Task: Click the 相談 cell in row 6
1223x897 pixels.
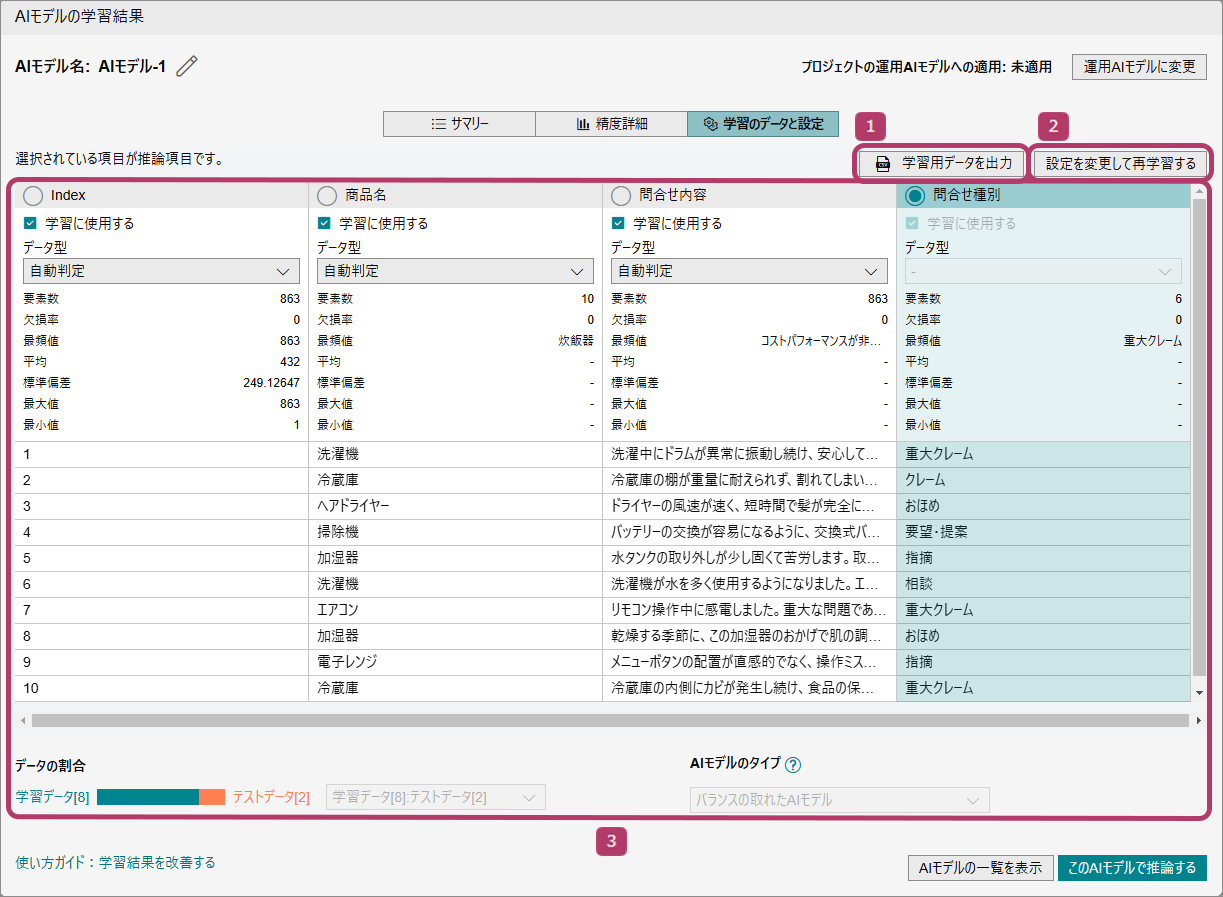Action: (x=1044, y=584)
